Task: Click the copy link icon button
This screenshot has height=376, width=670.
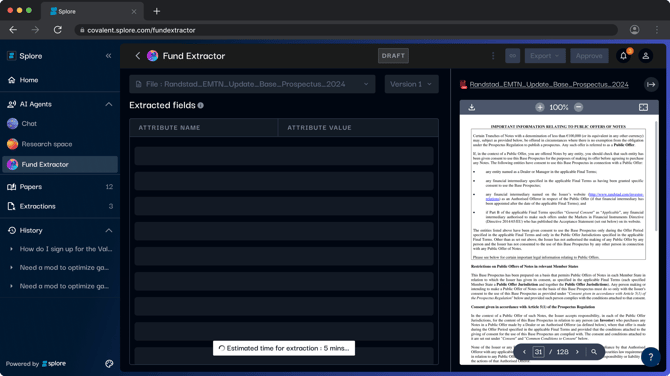Action: tap(512, 56)
